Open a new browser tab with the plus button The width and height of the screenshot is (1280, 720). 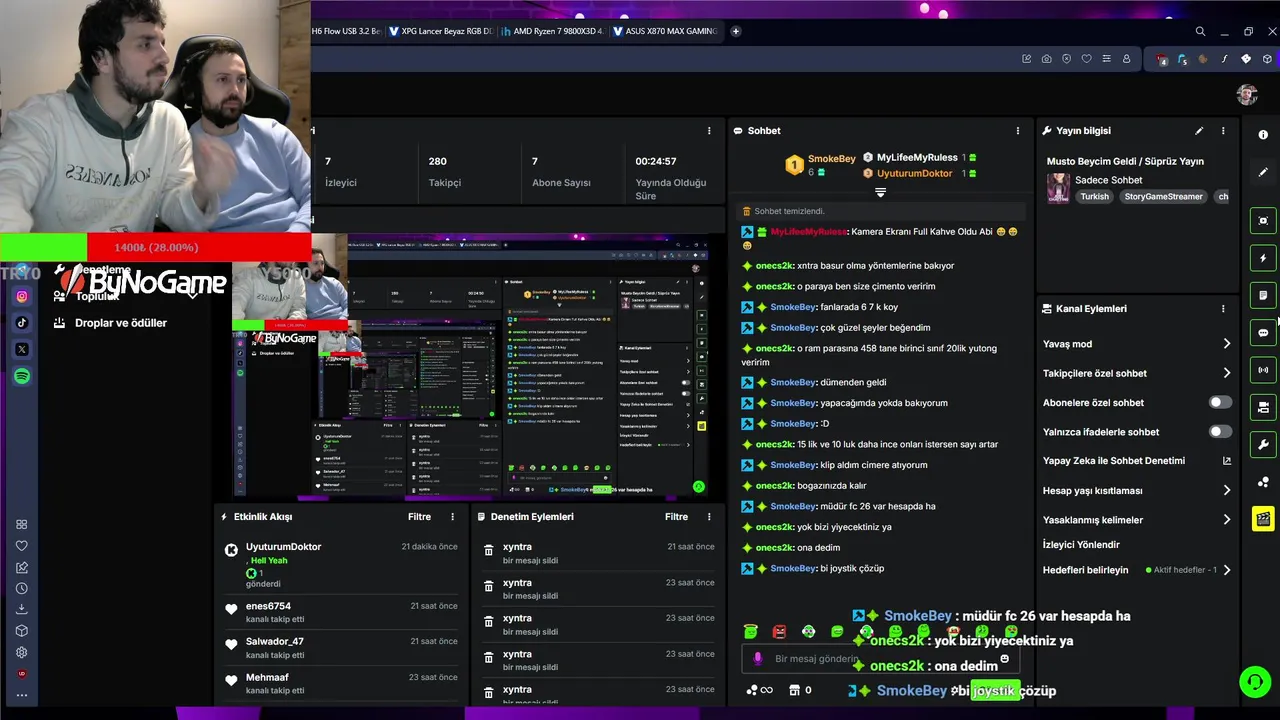coord(735,31)
